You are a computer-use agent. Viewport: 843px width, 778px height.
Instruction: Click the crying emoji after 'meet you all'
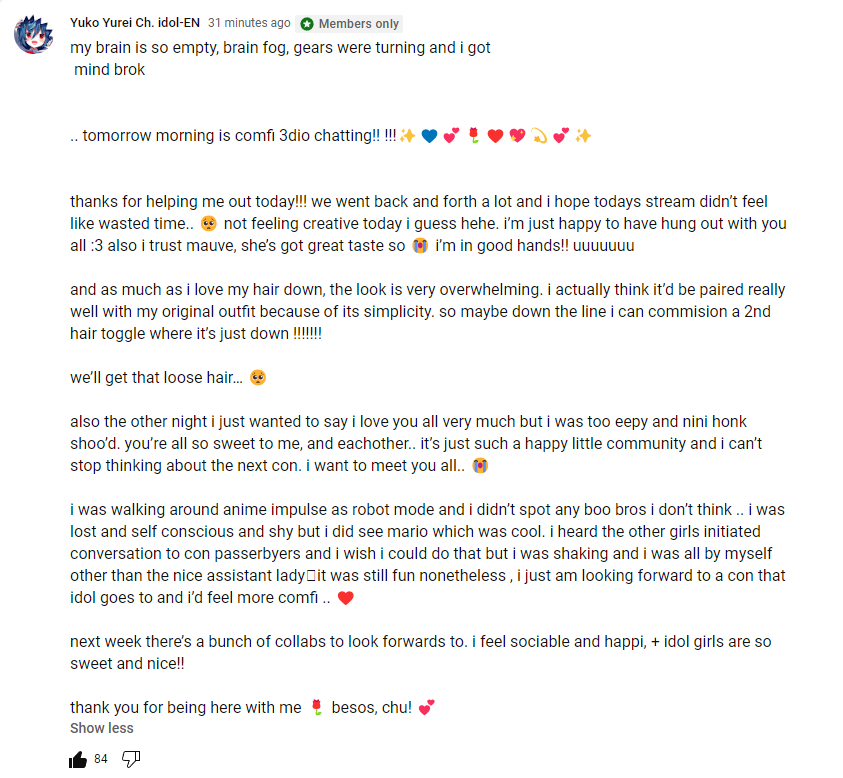(x=480, y=466)
